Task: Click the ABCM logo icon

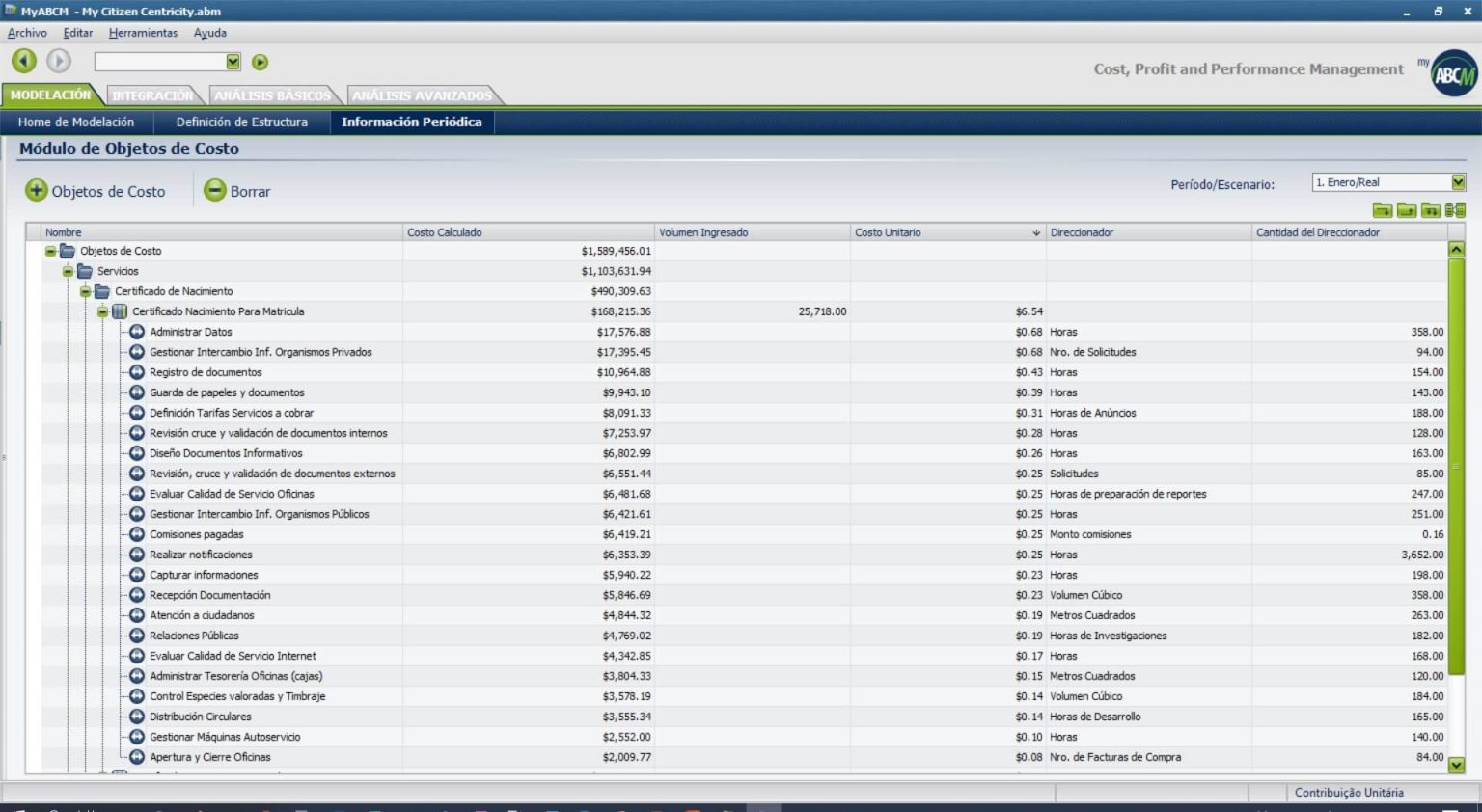Action: [x=1453, y=73]
